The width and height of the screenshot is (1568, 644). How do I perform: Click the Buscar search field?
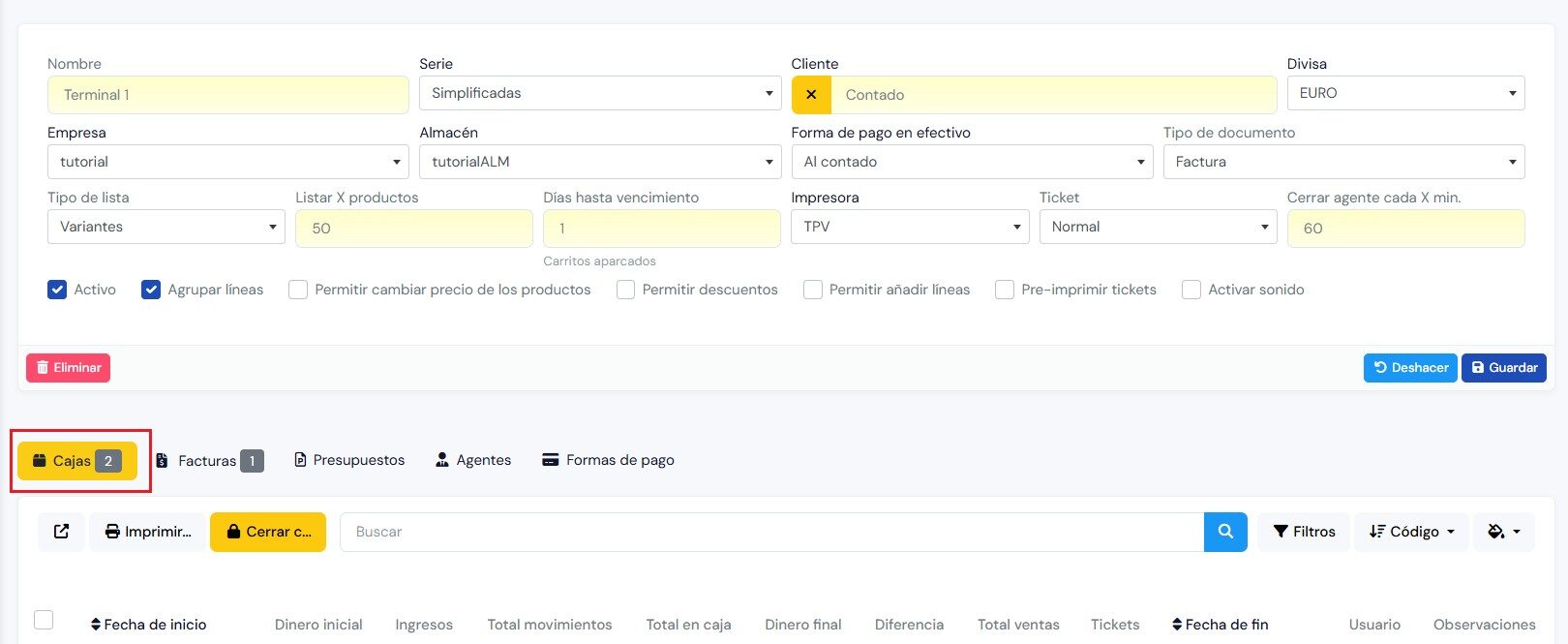[x=771, y=532]
